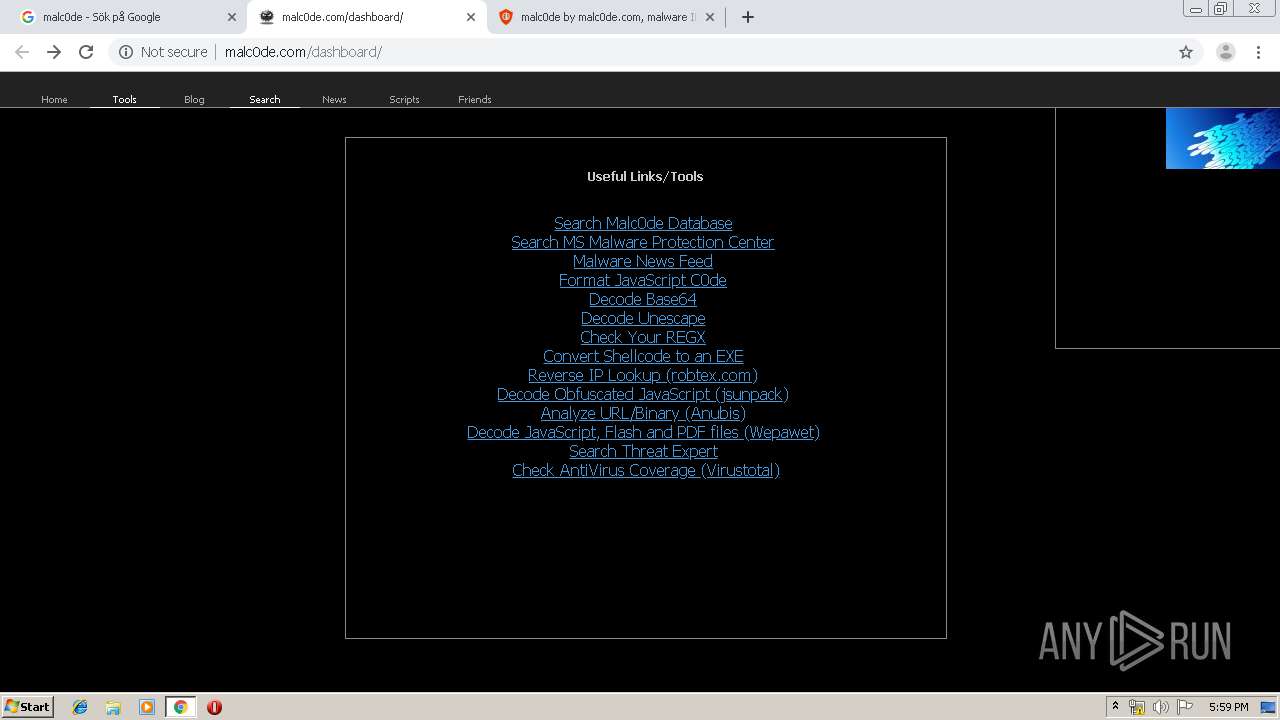Open the Tools navigation item
The height and width of the screenshot is (720, 1280).
pyautogui.click(x=124, y=99)
